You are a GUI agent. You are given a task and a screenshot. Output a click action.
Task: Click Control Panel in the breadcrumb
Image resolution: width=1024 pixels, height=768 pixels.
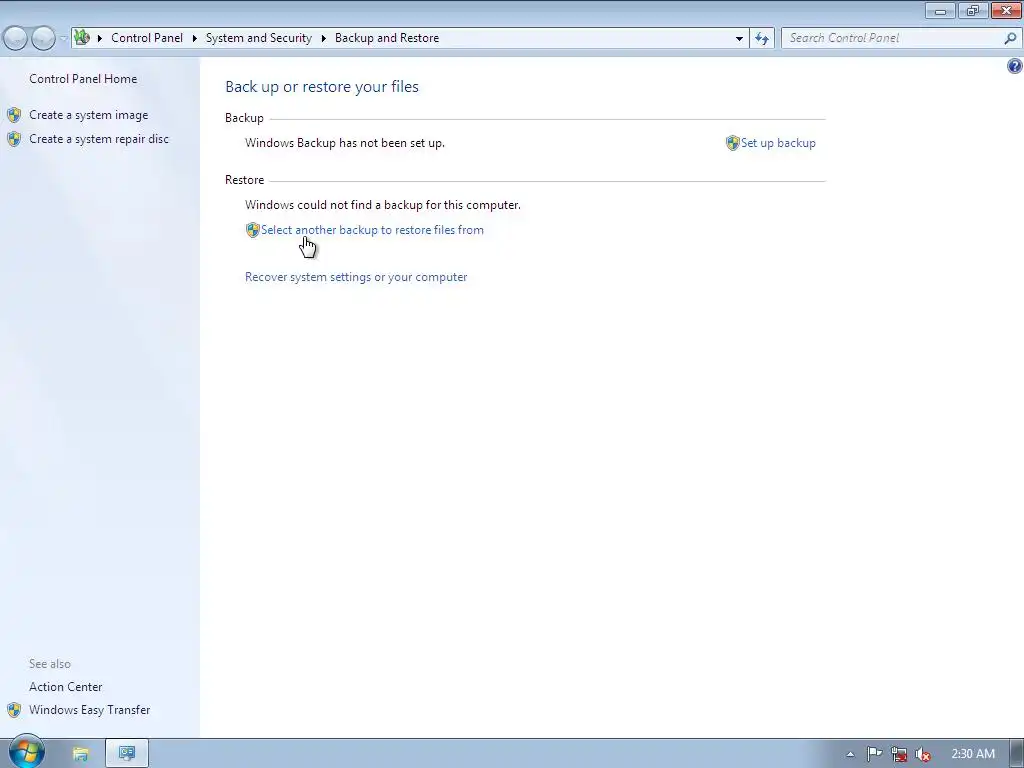tap(147, 38)
